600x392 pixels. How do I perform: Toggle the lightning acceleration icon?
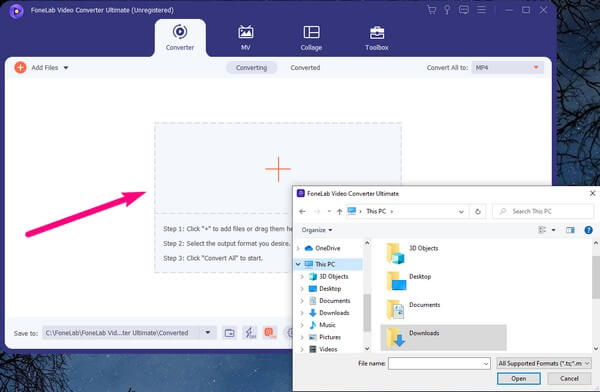250,333
